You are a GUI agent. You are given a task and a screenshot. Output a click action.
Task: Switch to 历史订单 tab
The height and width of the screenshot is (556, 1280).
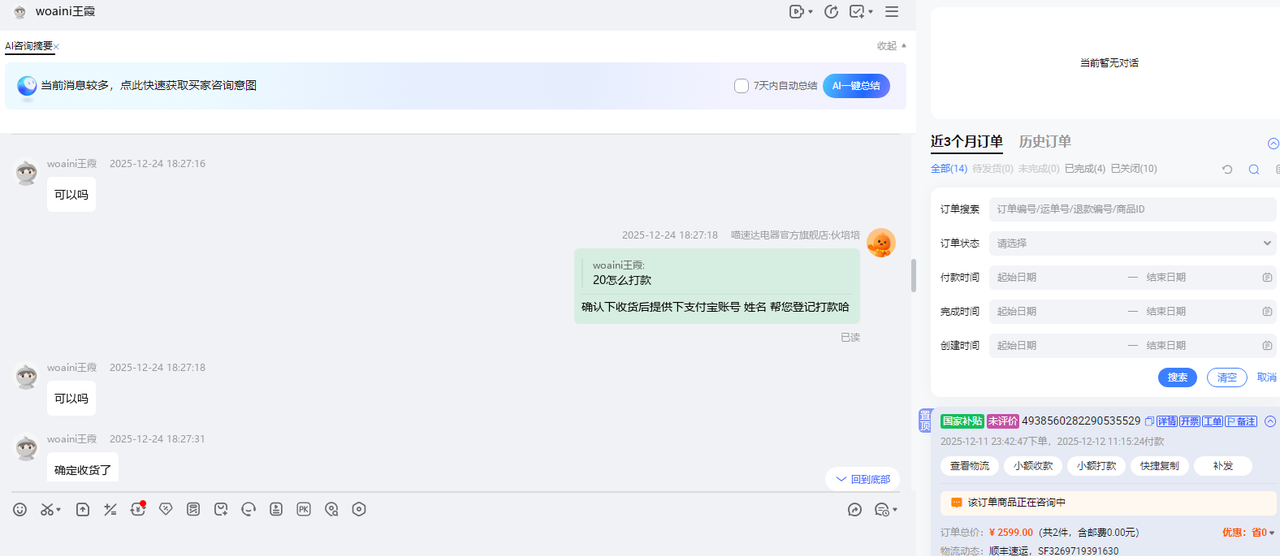[x=1045, y=142]
